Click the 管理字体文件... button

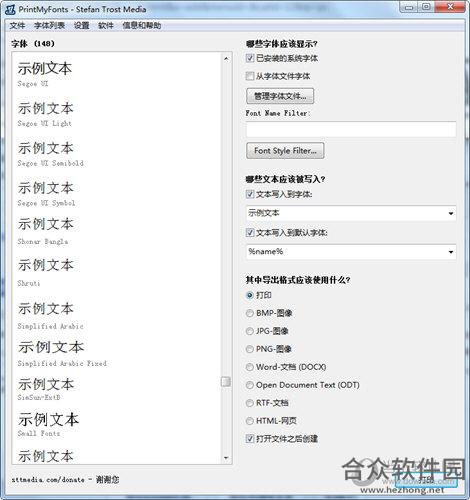280,96
